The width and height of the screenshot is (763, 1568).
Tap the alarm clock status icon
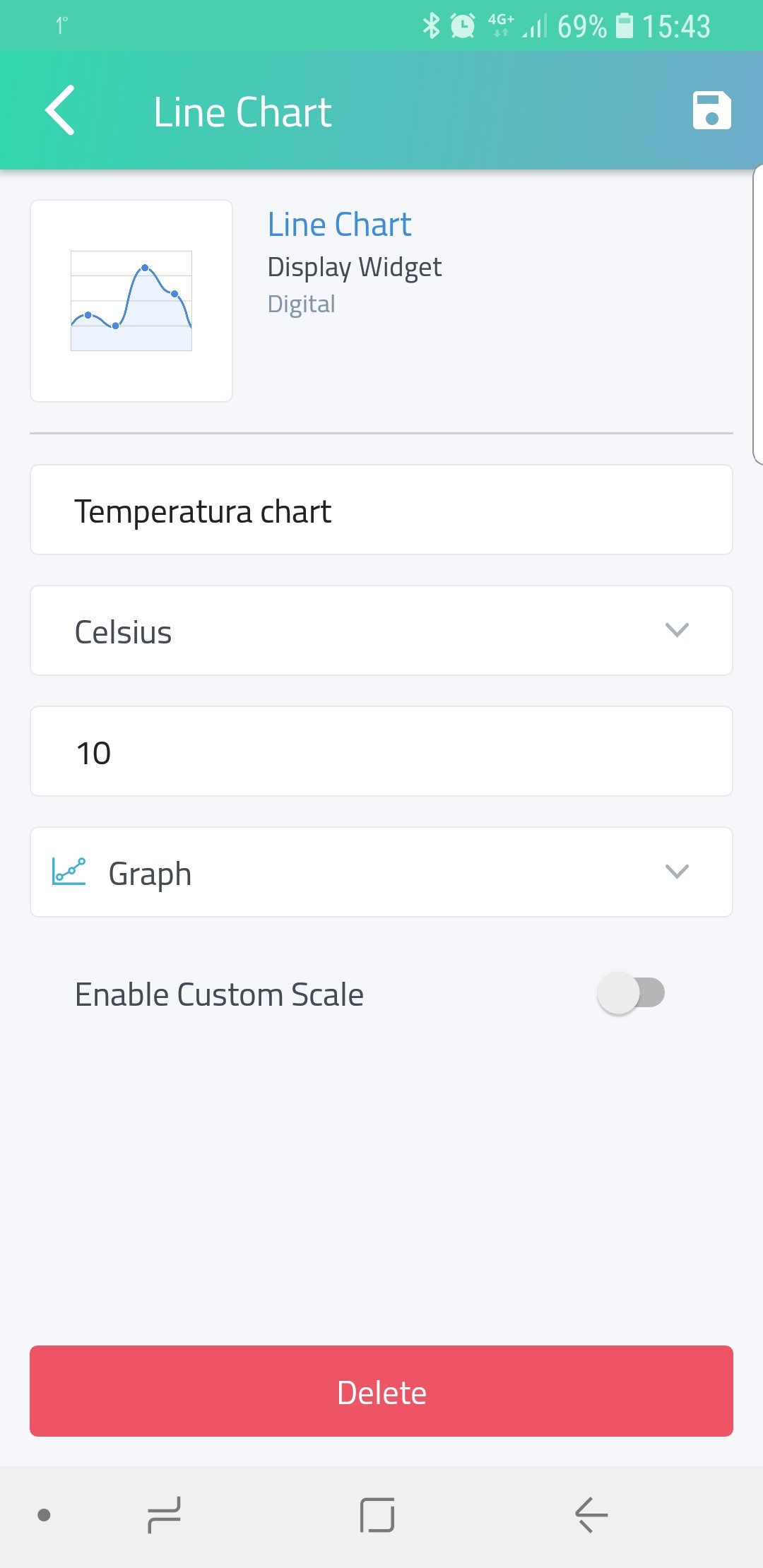tap(463, 26)
